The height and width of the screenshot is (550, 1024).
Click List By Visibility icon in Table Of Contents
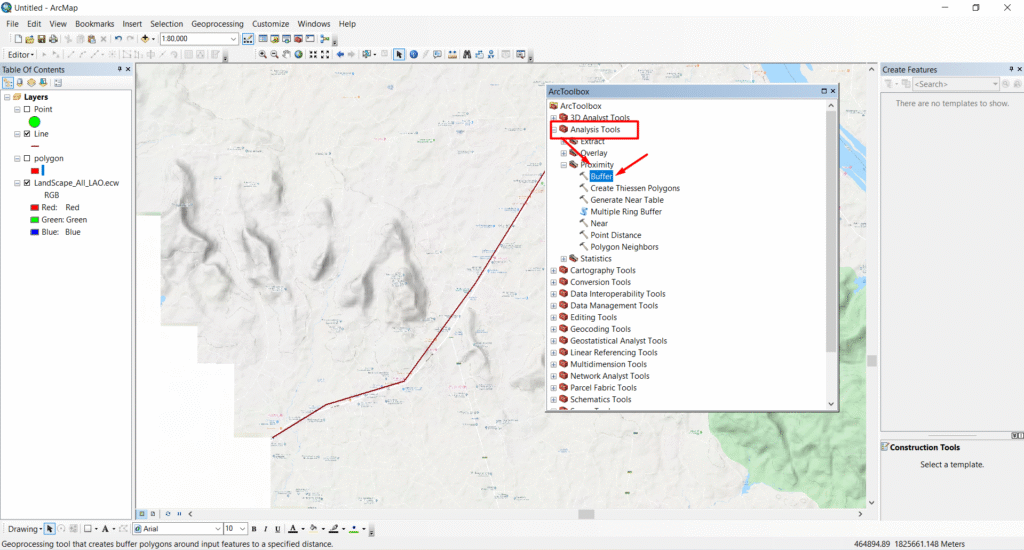[31, 83]
